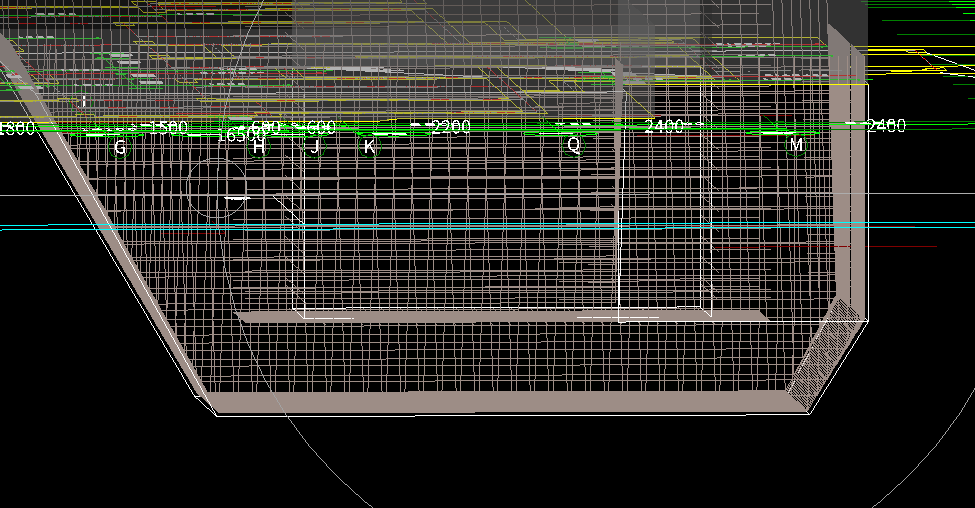Select grid bubble G
This screenshot has width=975, height=508.
(120, 147)
